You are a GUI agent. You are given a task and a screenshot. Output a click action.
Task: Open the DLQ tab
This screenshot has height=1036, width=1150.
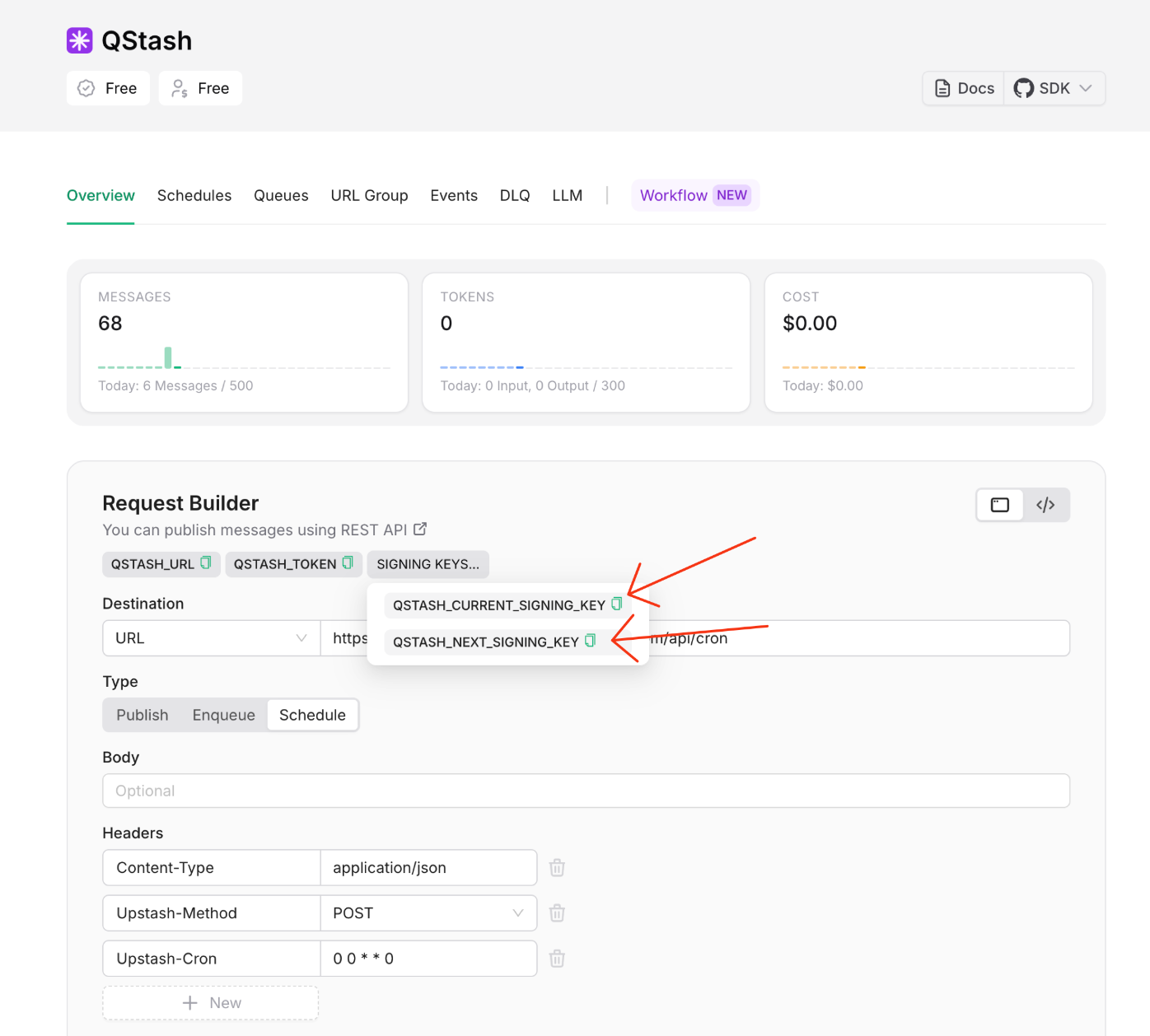515,195
